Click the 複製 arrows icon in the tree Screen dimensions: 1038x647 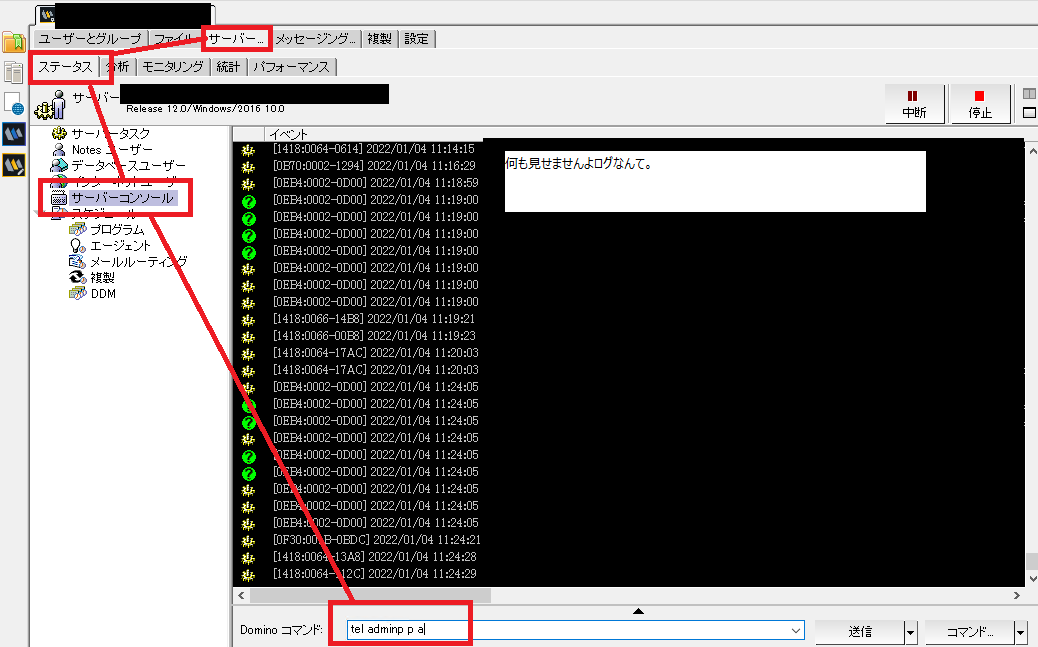click(78, 277)
